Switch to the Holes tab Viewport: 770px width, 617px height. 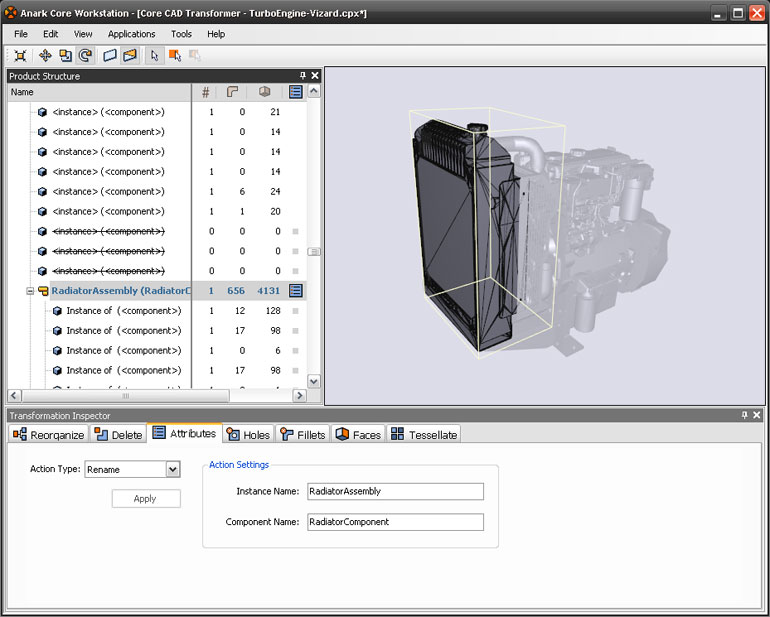click(248, 435)
